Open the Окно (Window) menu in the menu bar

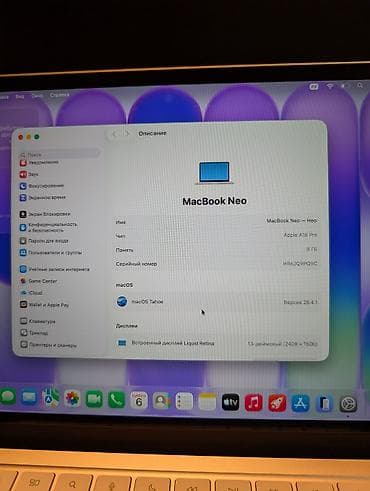coord(37,96)
